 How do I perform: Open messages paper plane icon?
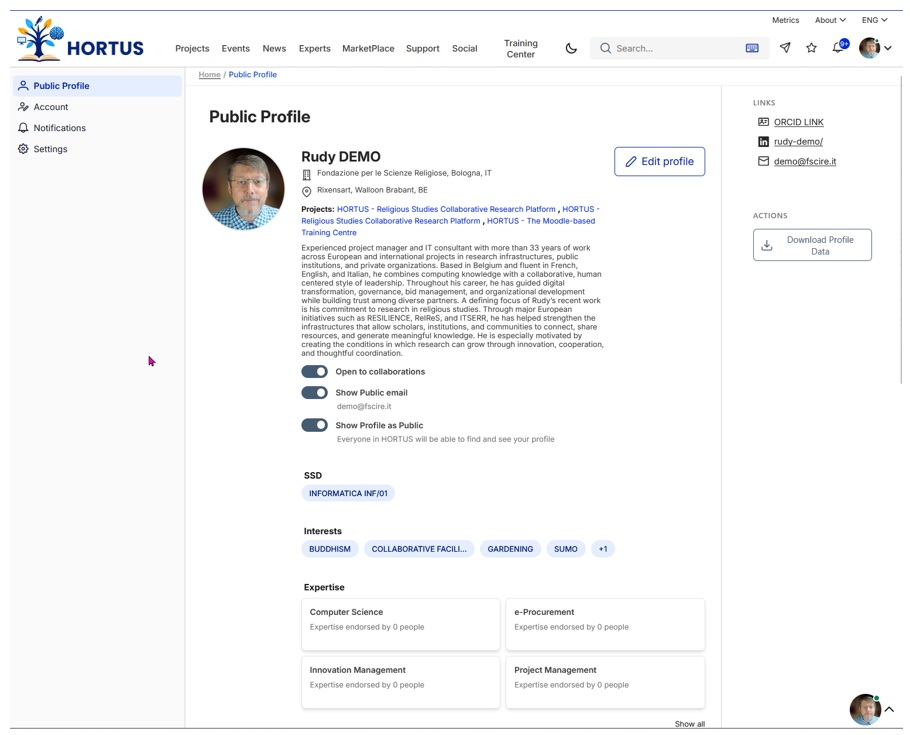785,48
